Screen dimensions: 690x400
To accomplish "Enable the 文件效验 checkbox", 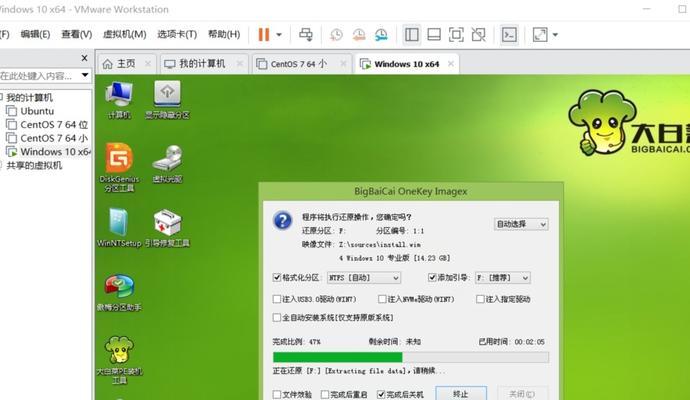I will click(x=277, y=394).
